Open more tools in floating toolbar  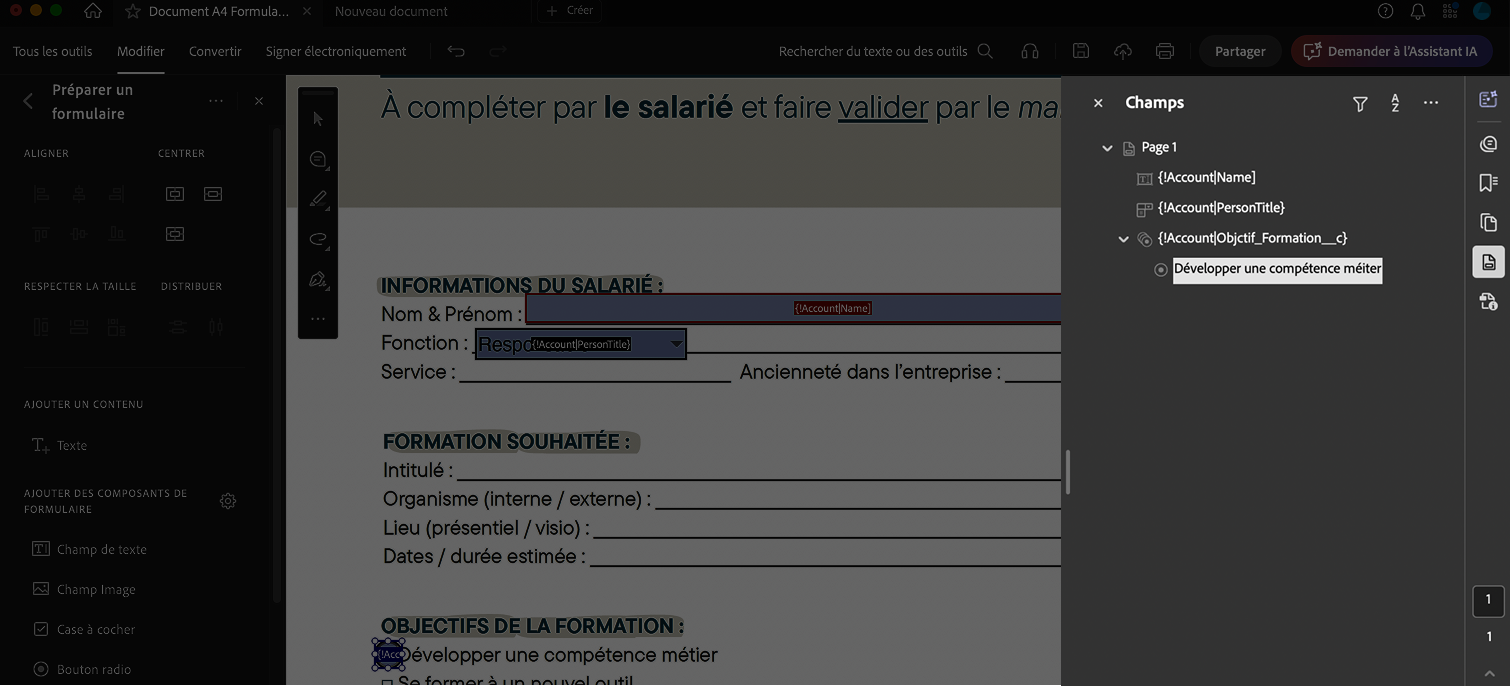click(318, 319)
